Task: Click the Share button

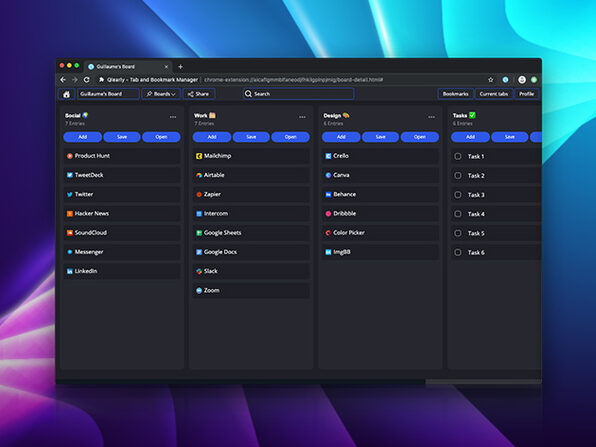Action: coord(199,94)
